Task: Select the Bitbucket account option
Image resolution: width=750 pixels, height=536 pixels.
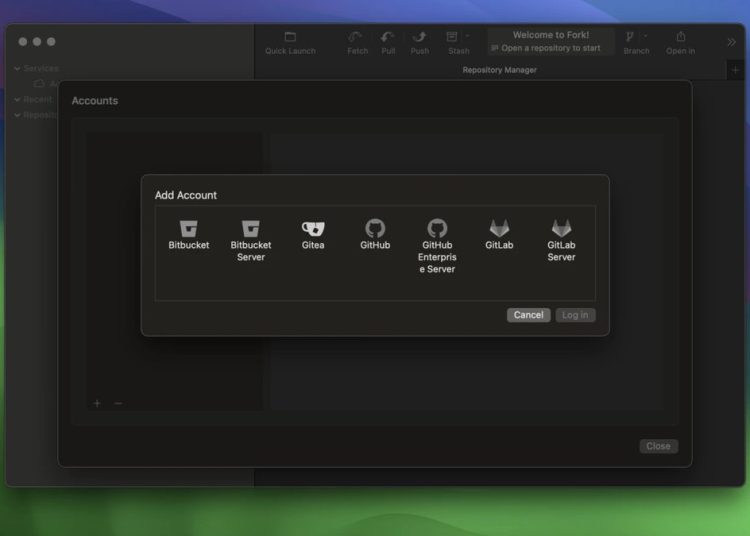Action: pos(188,235)
